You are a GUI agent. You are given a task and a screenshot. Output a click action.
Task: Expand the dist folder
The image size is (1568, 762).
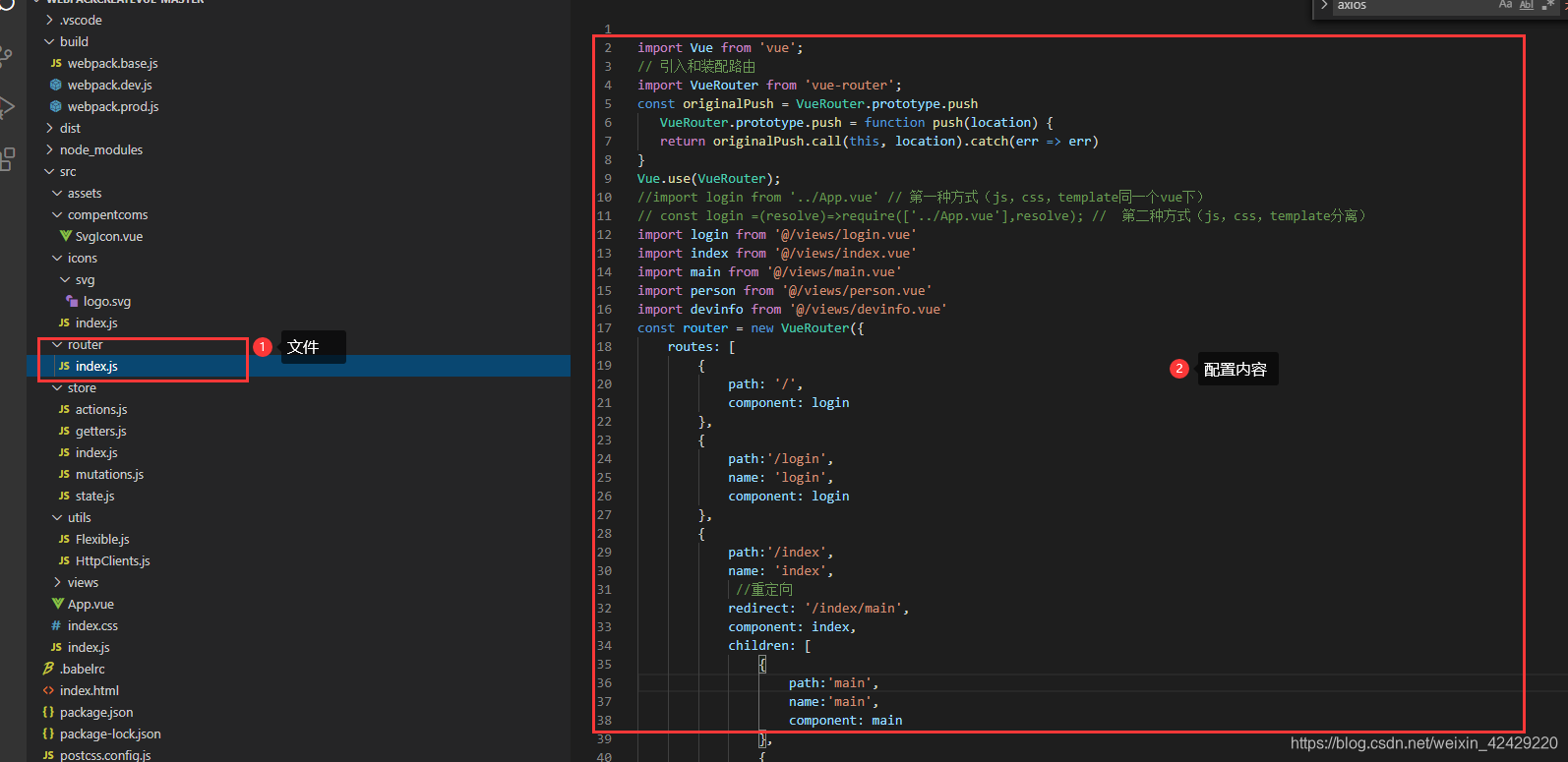point(50,128)
